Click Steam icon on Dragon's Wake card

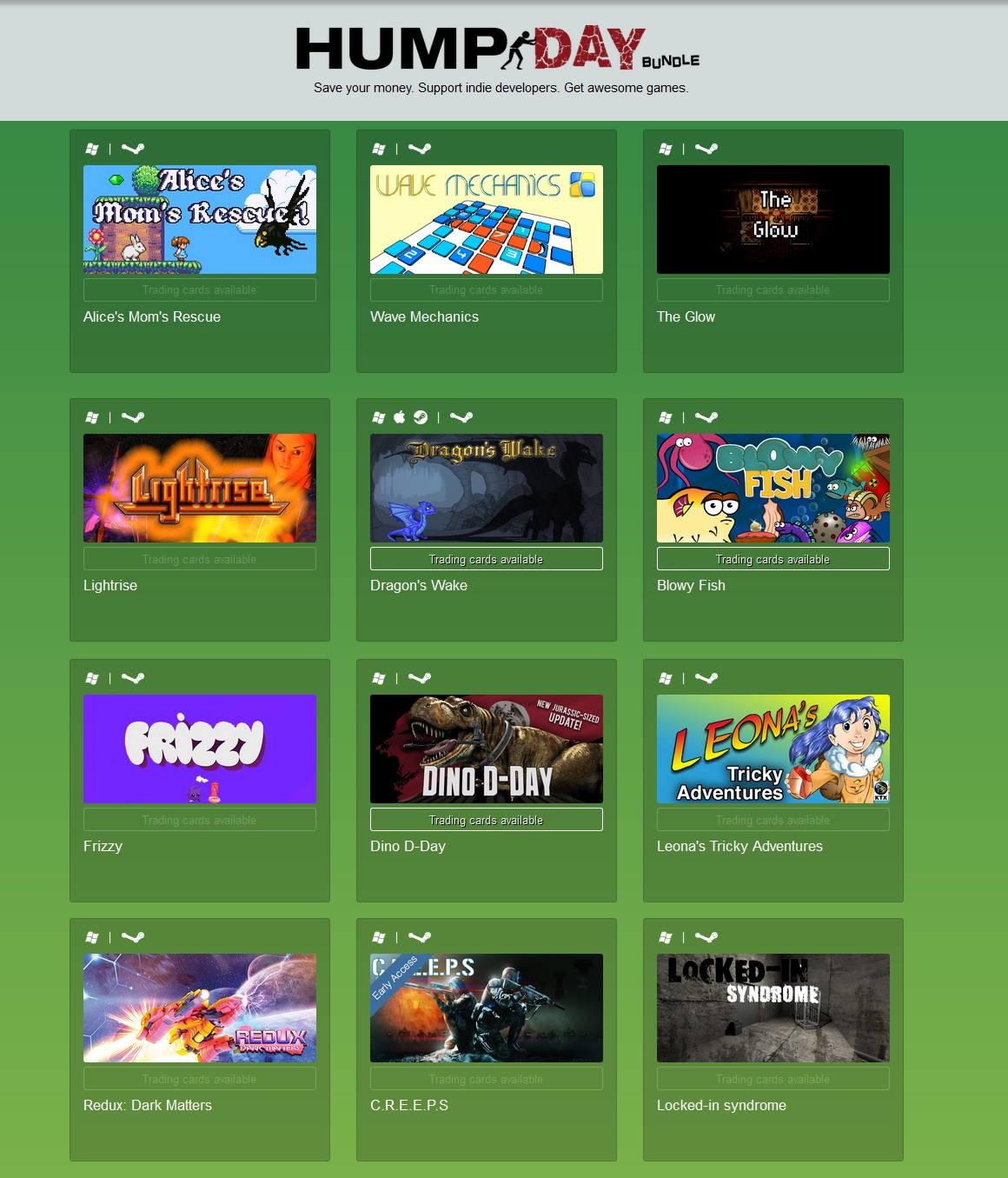point(461,417)
